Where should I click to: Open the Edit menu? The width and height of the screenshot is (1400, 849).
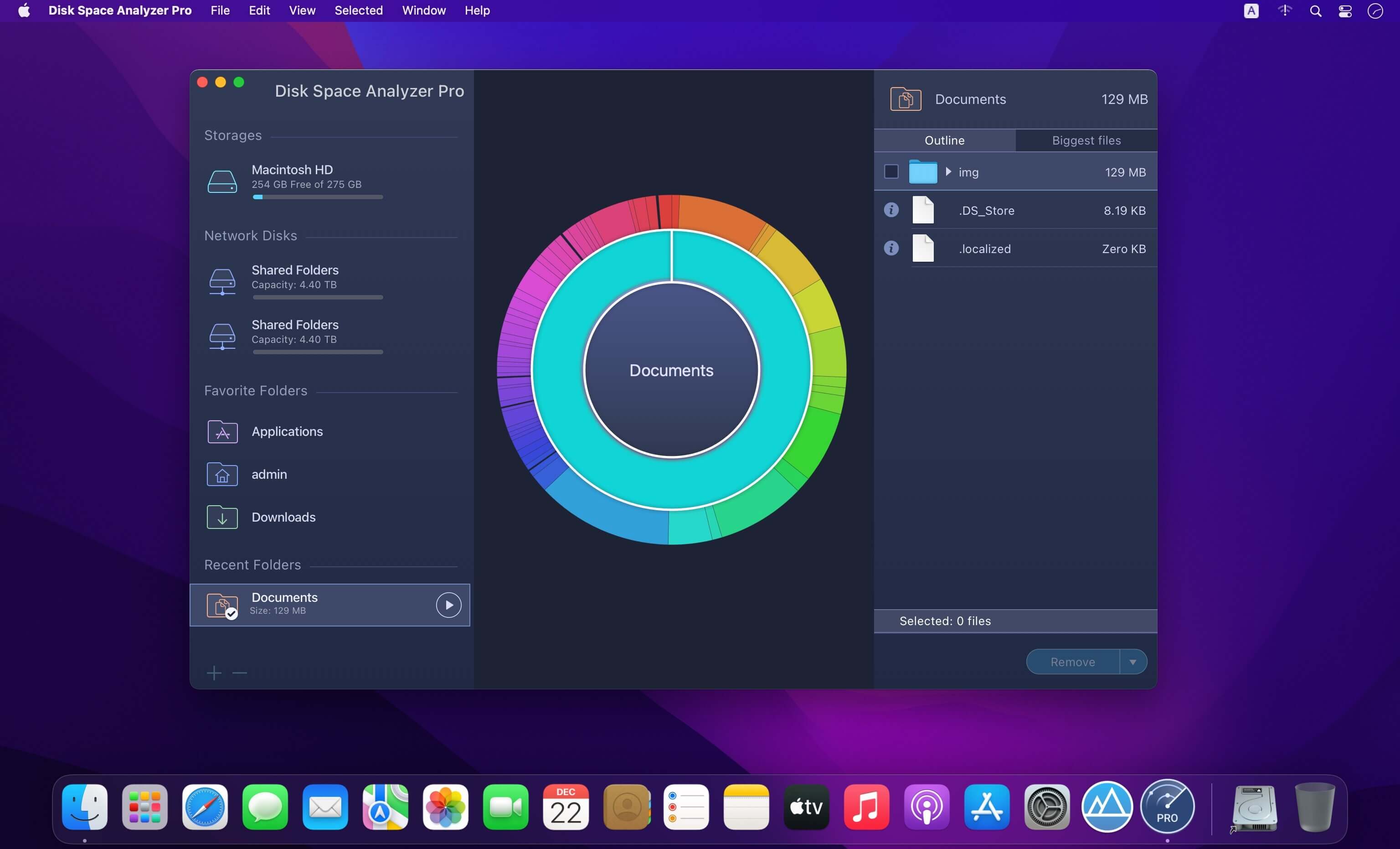pyautogui.click(x=259, y=10)
